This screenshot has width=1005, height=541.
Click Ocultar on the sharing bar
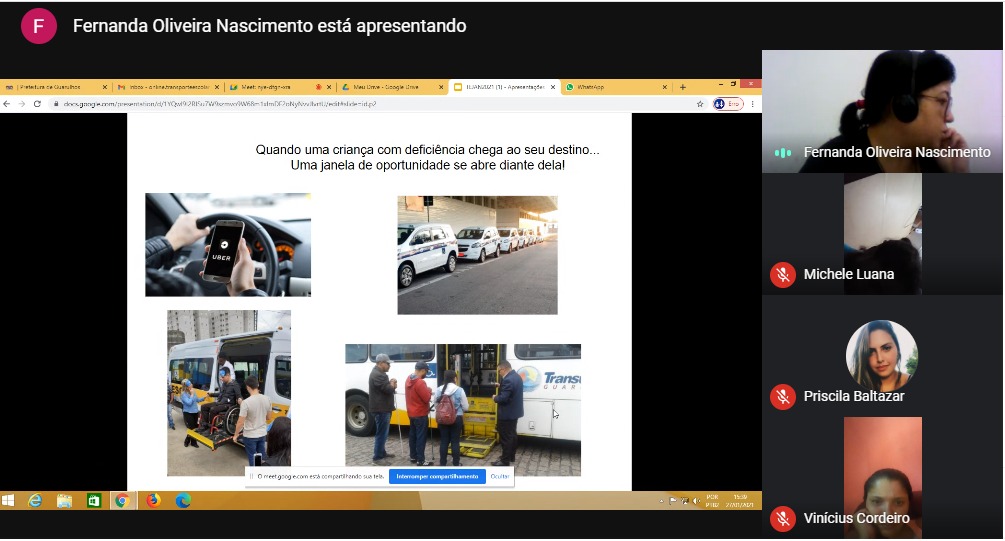click(x=500, y=477)
